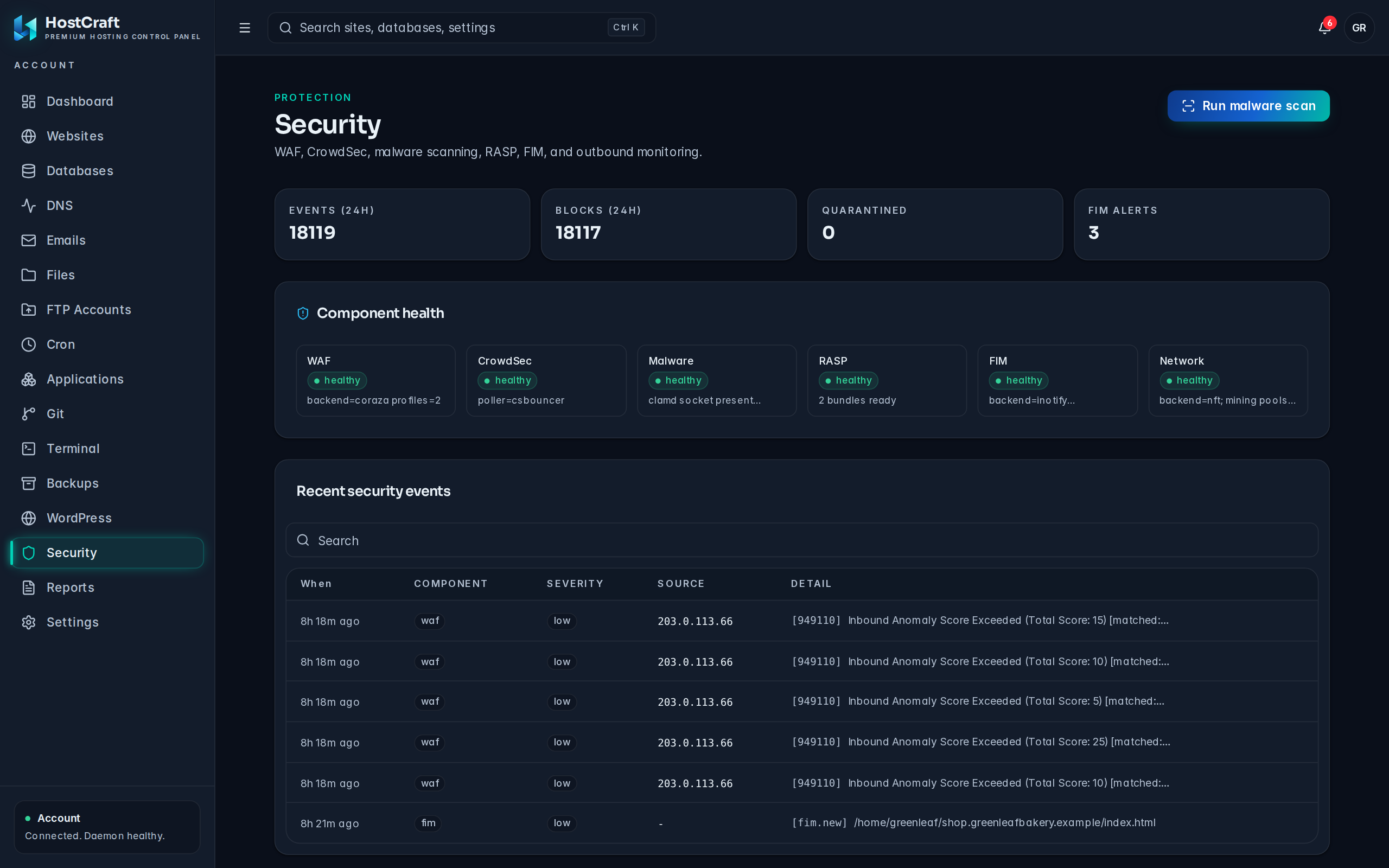Click the Account connection status card
The width and height of the screenshot is (1389, 868).
[107, 827]
